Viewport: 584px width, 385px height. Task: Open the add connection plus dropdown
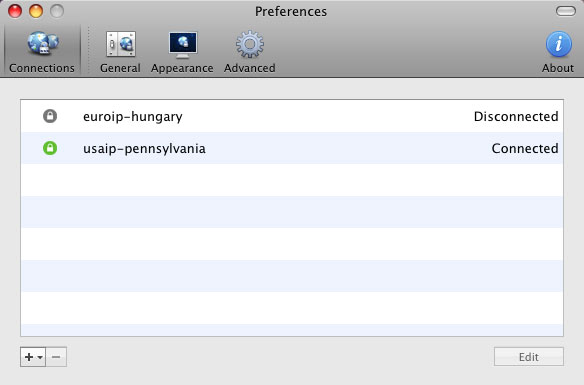tap(33, 357)
